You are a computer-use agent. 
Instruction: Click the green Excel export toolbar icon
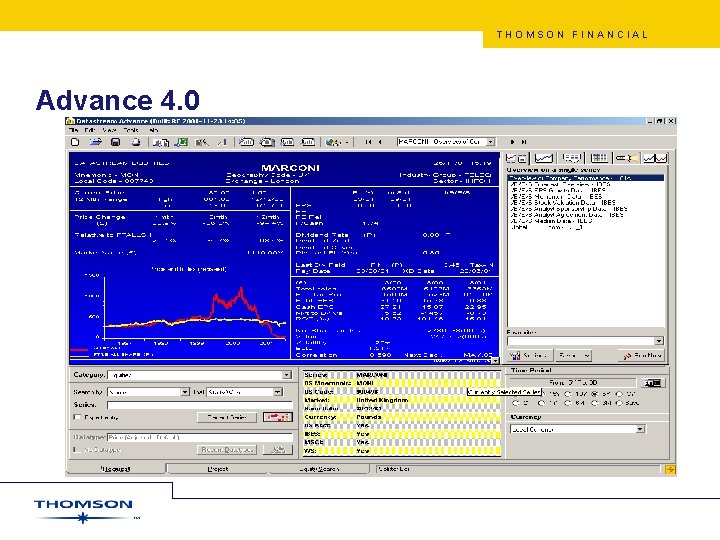182,142
